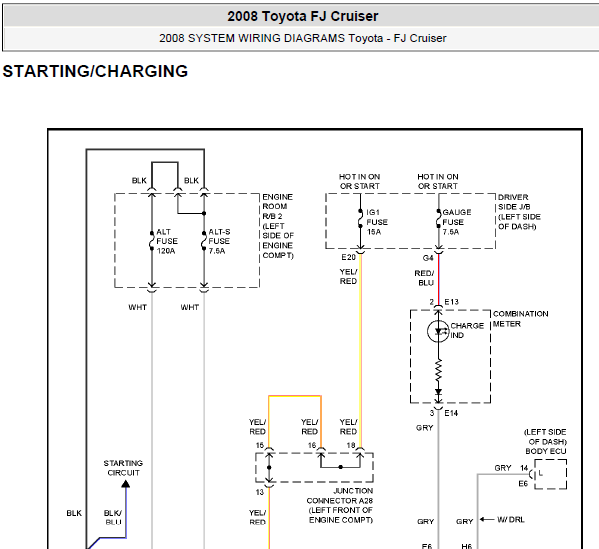Click pin number 13 below junction connector
This screenshot has height=549, width=599.
pyautogui.click(x=260, y=492)
